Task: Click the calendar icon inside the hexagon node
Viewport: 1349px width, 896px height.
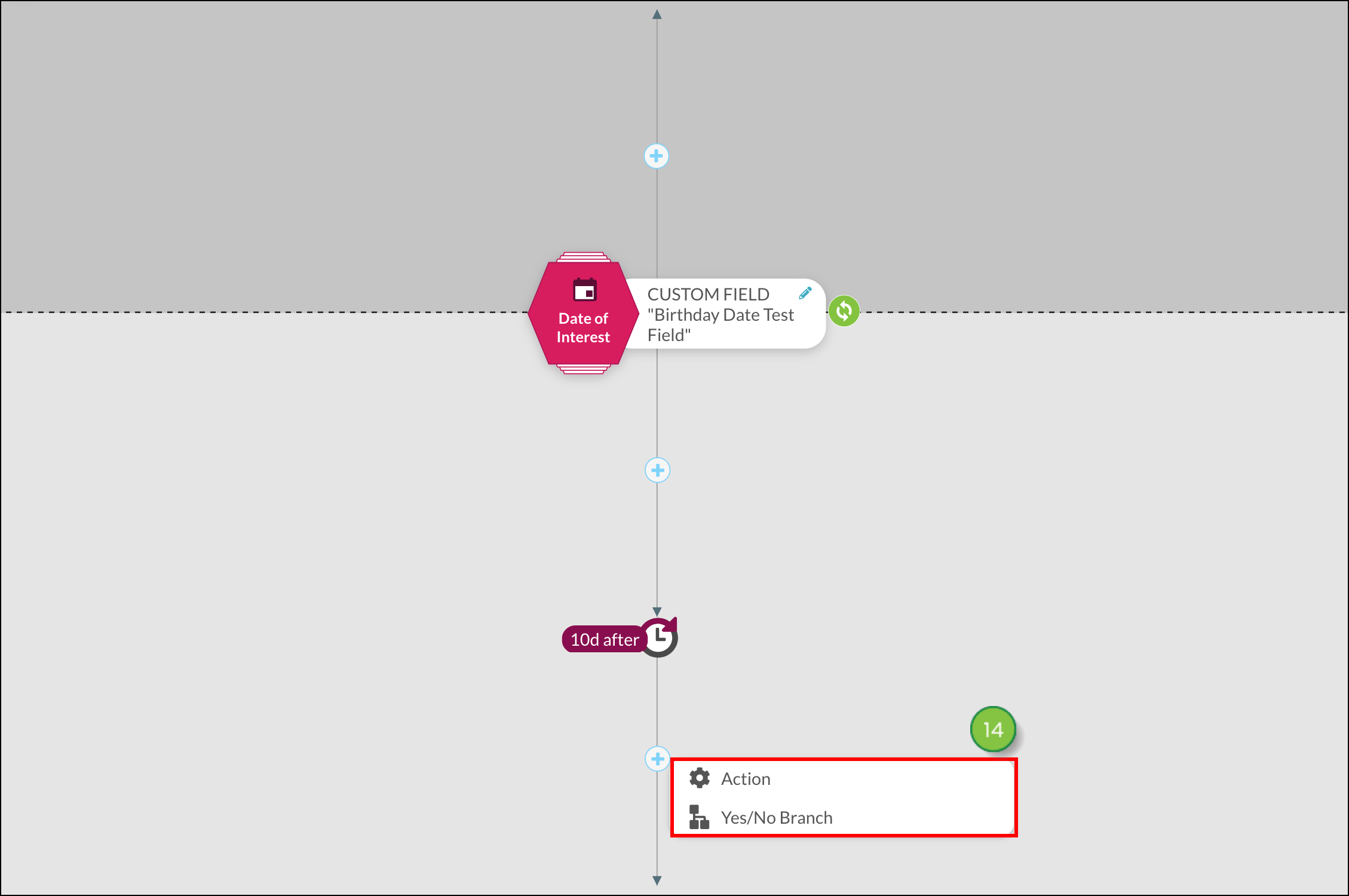Action: pos(582,291)
